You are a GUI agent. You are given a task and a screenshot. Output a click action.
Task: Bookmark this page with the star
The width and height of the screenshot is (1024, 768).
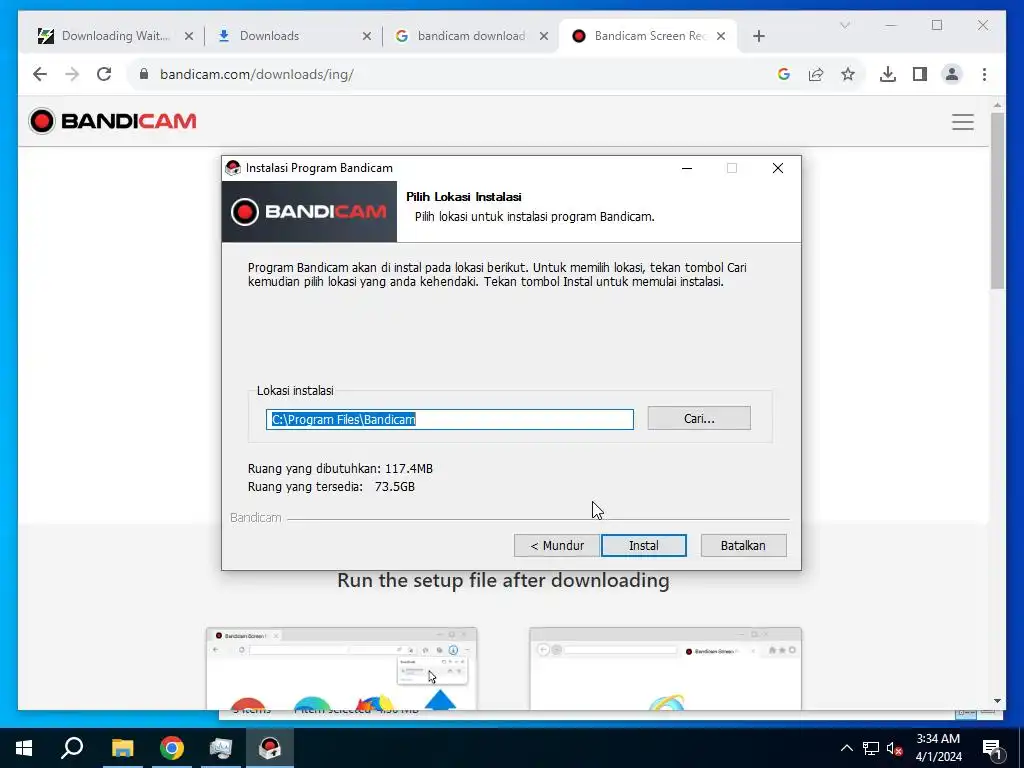pos(848,74)
